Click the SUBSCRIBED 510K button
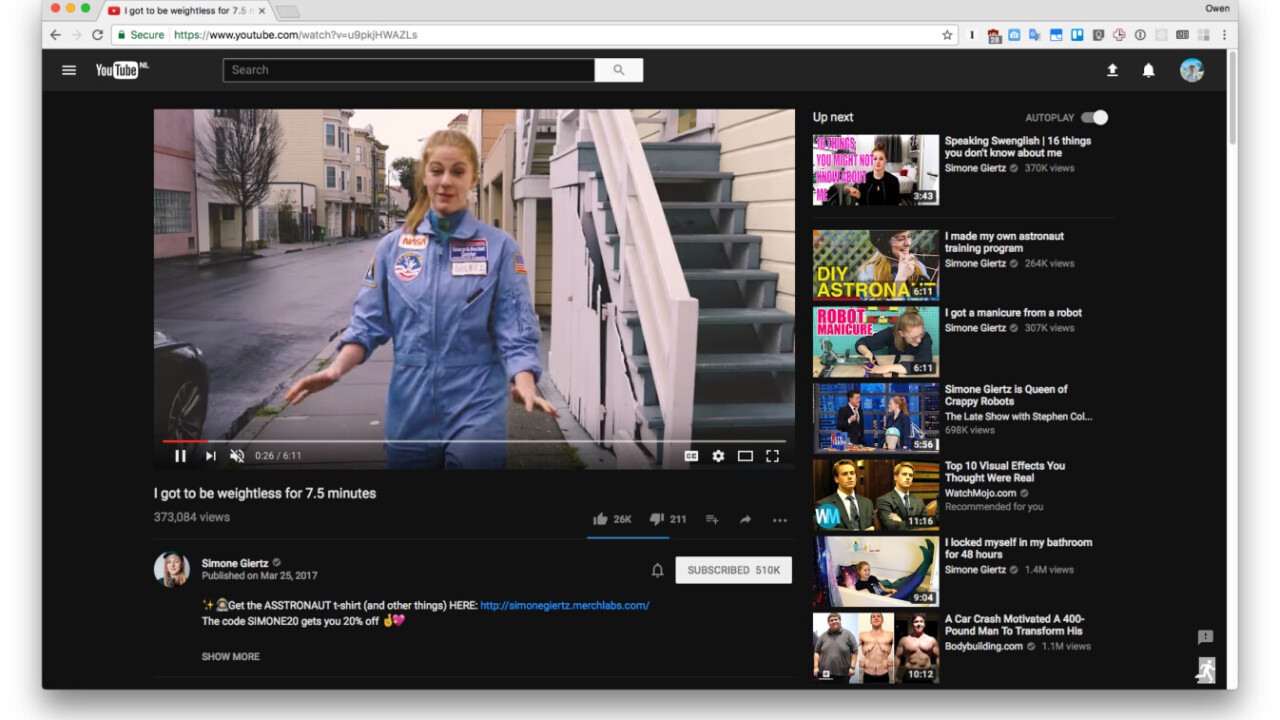The image size is (1280, 720). (733, 570)
